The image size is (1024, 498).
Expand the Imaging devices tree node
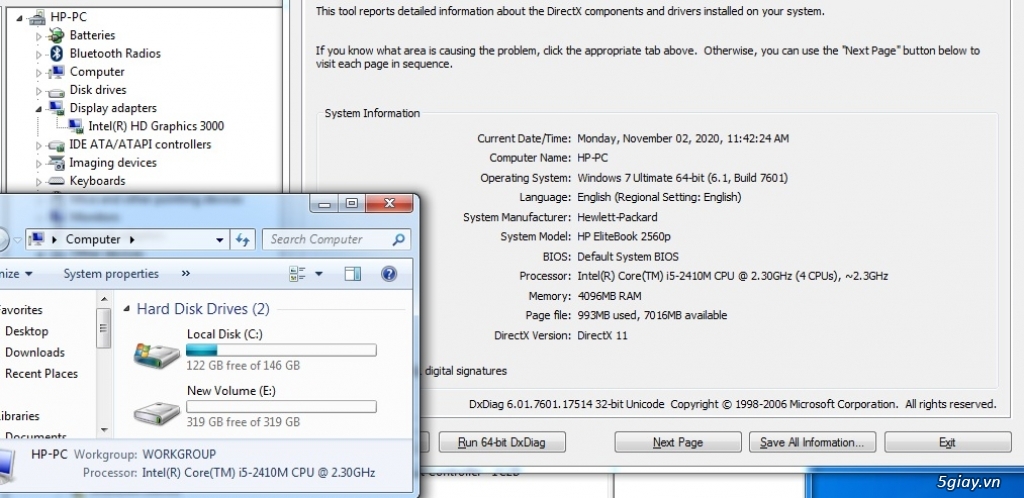[x=39, y=163]
